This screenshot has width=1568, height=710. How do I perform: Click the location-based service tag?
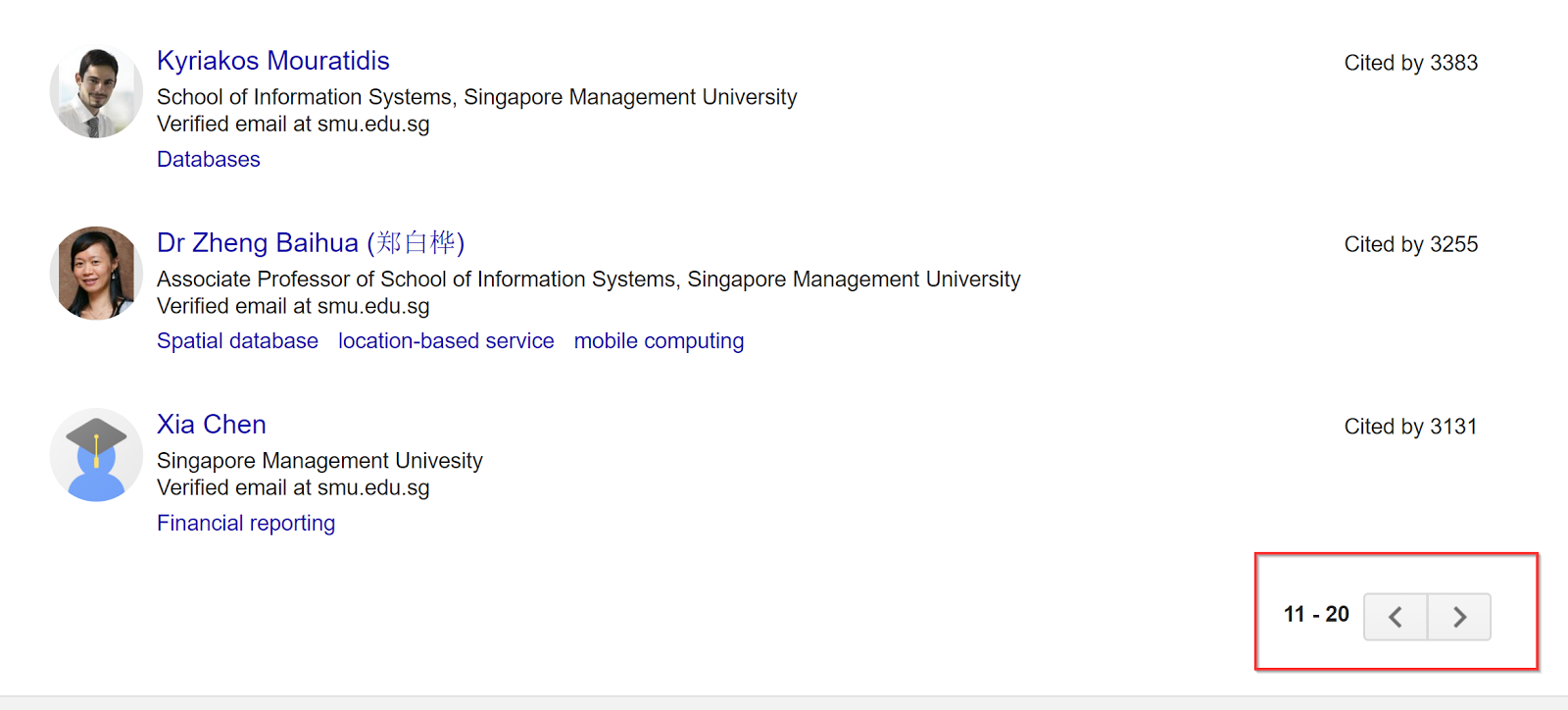tap(446, 341)
